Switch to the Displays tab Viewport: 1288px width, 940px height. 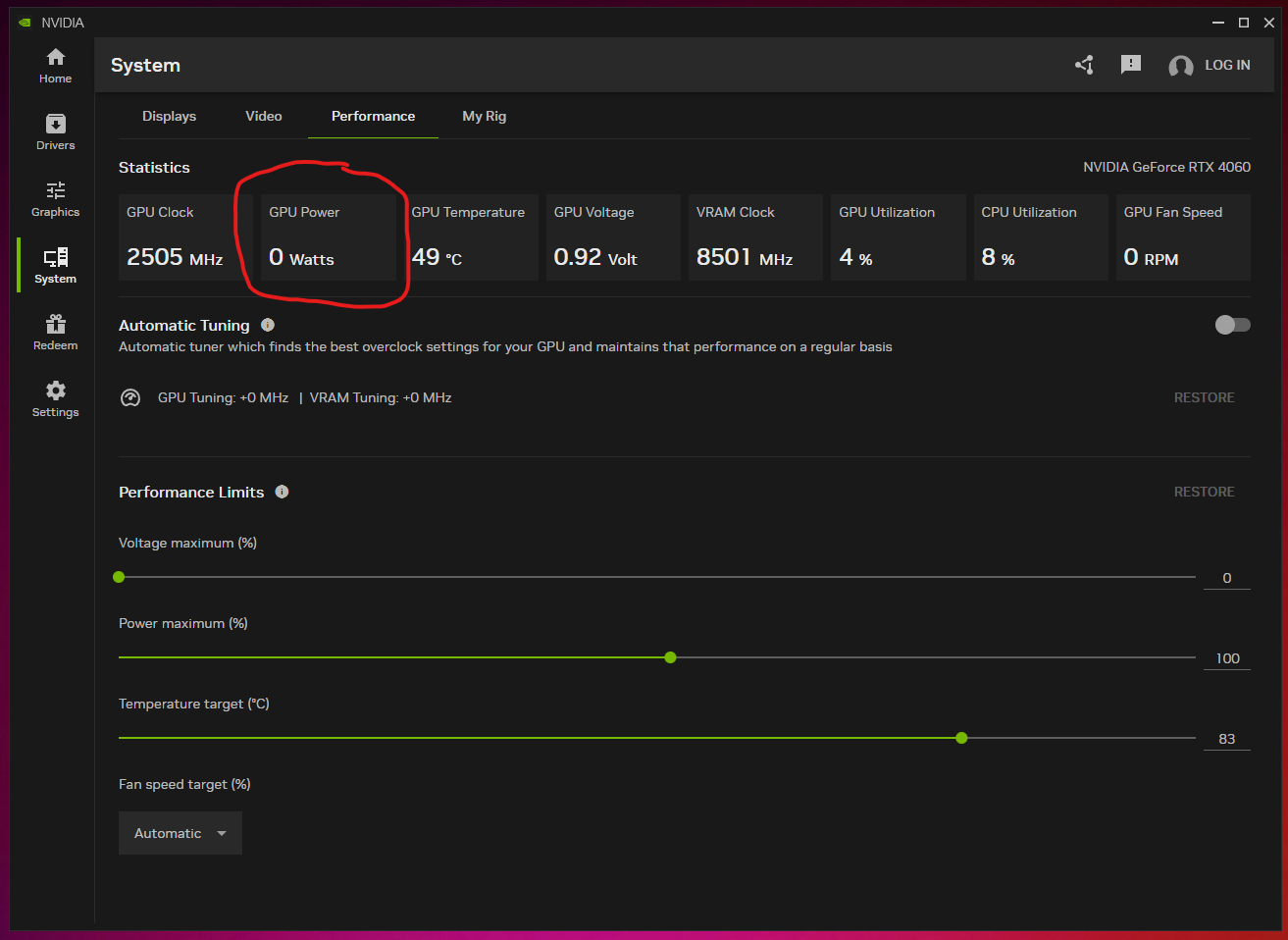pyautogui.click(x=169, y=116)
